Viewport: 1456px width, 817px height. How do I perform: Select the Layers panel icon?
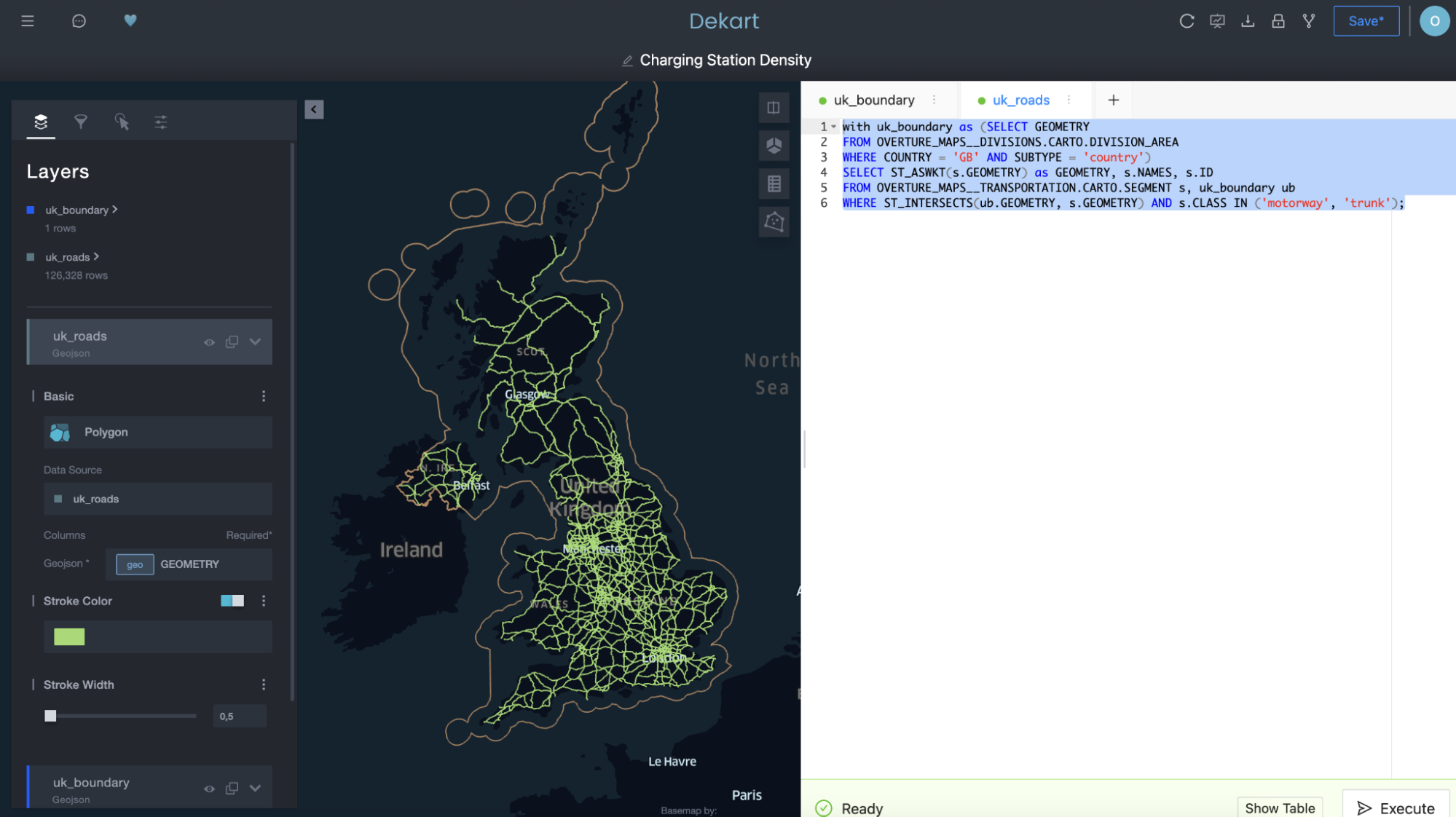pos(40,122)
